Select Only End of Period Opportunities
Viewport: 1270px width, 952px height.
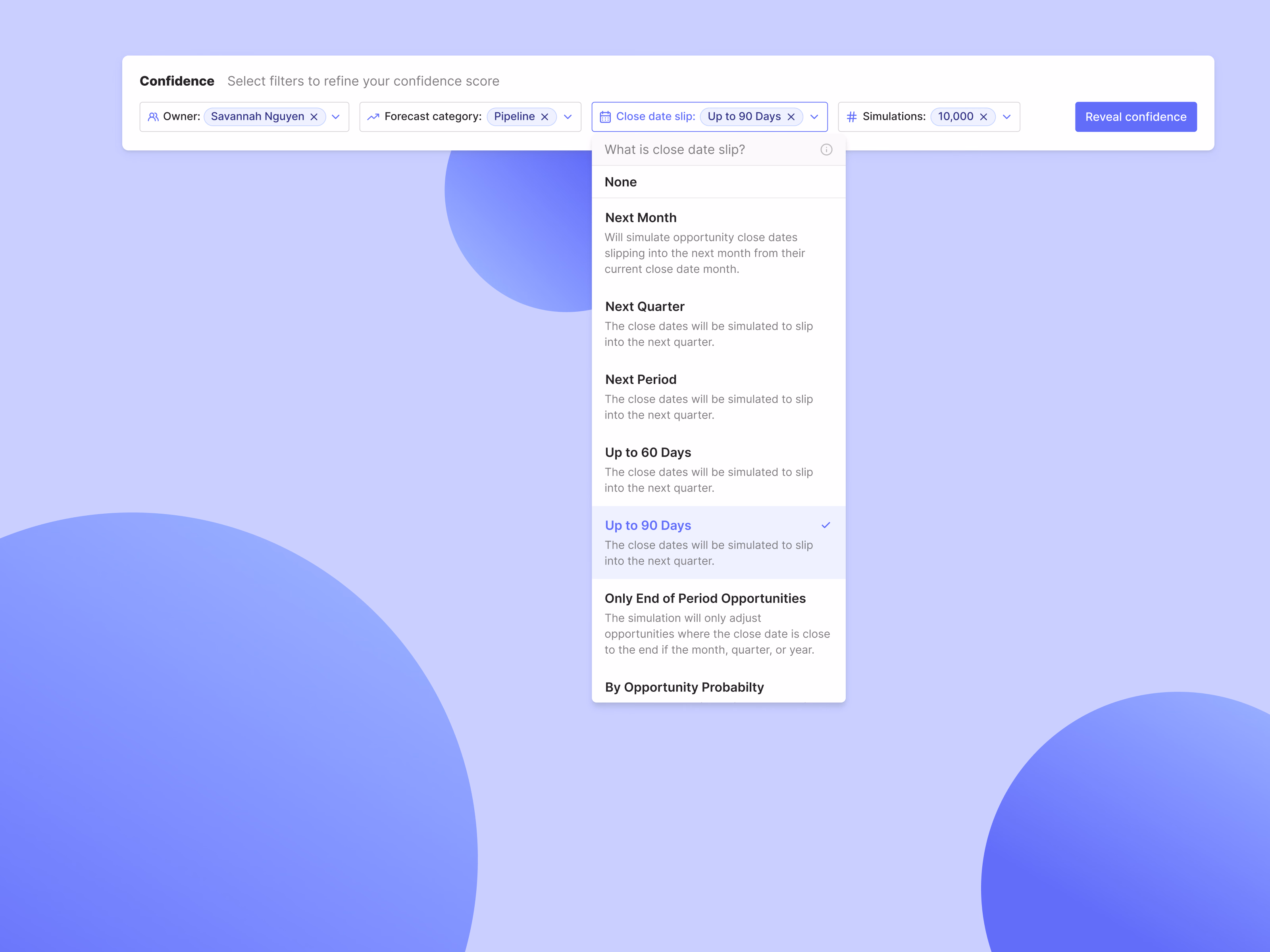719,623
